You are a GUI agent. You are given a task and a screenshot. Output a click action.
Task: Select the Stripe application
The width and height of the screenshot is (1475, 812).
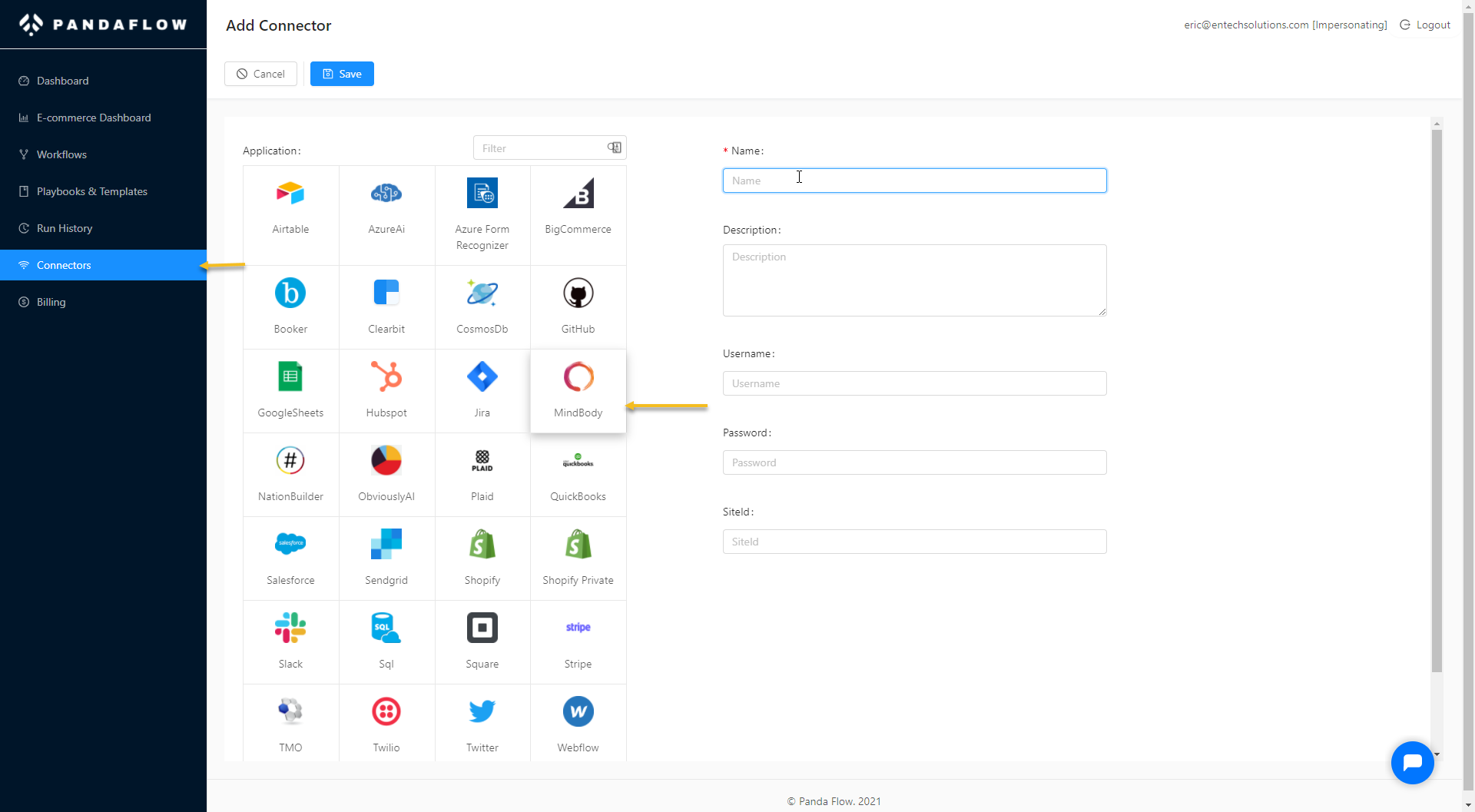578,642
